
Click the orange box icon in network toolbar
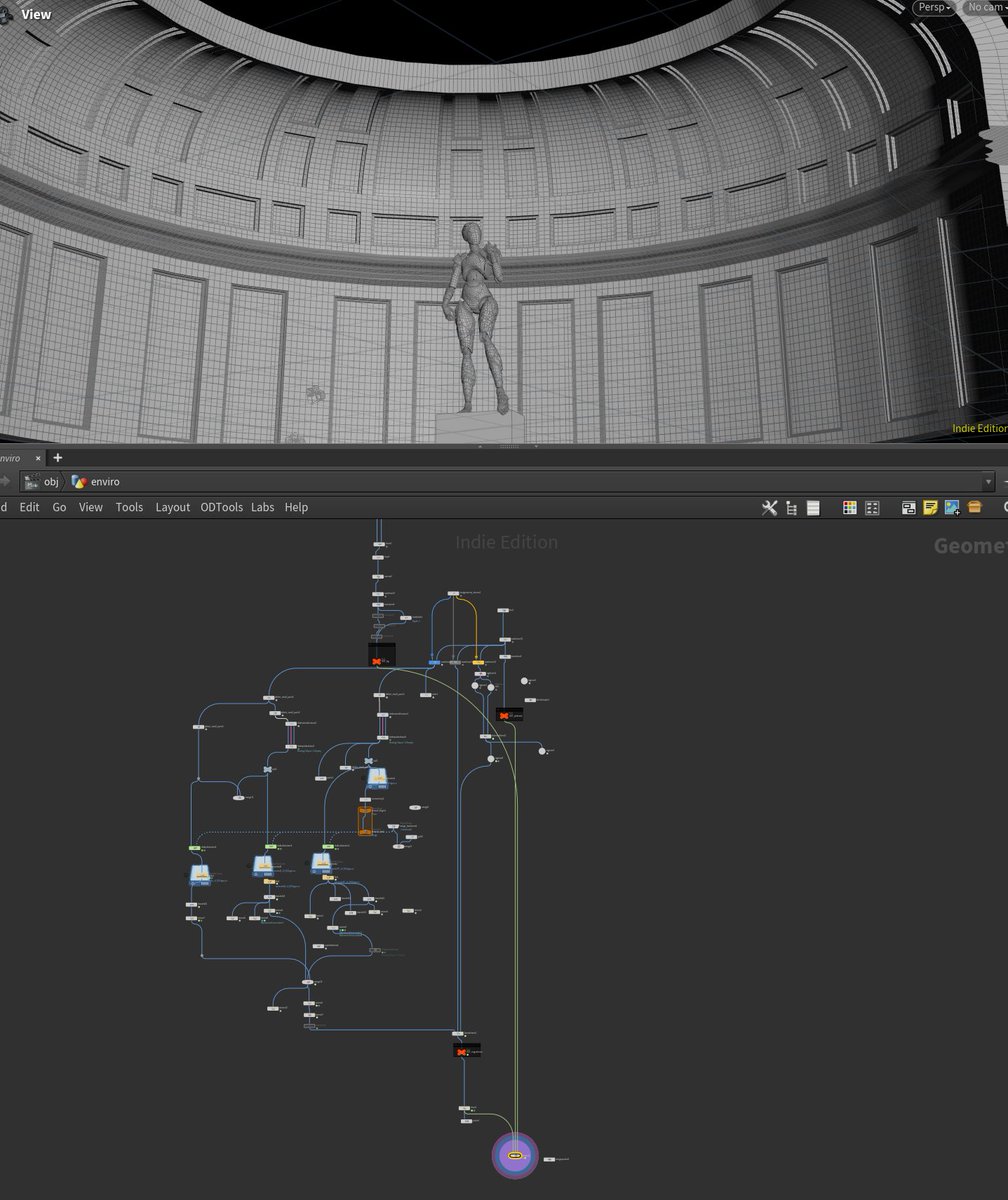click(x=974, y=508)
